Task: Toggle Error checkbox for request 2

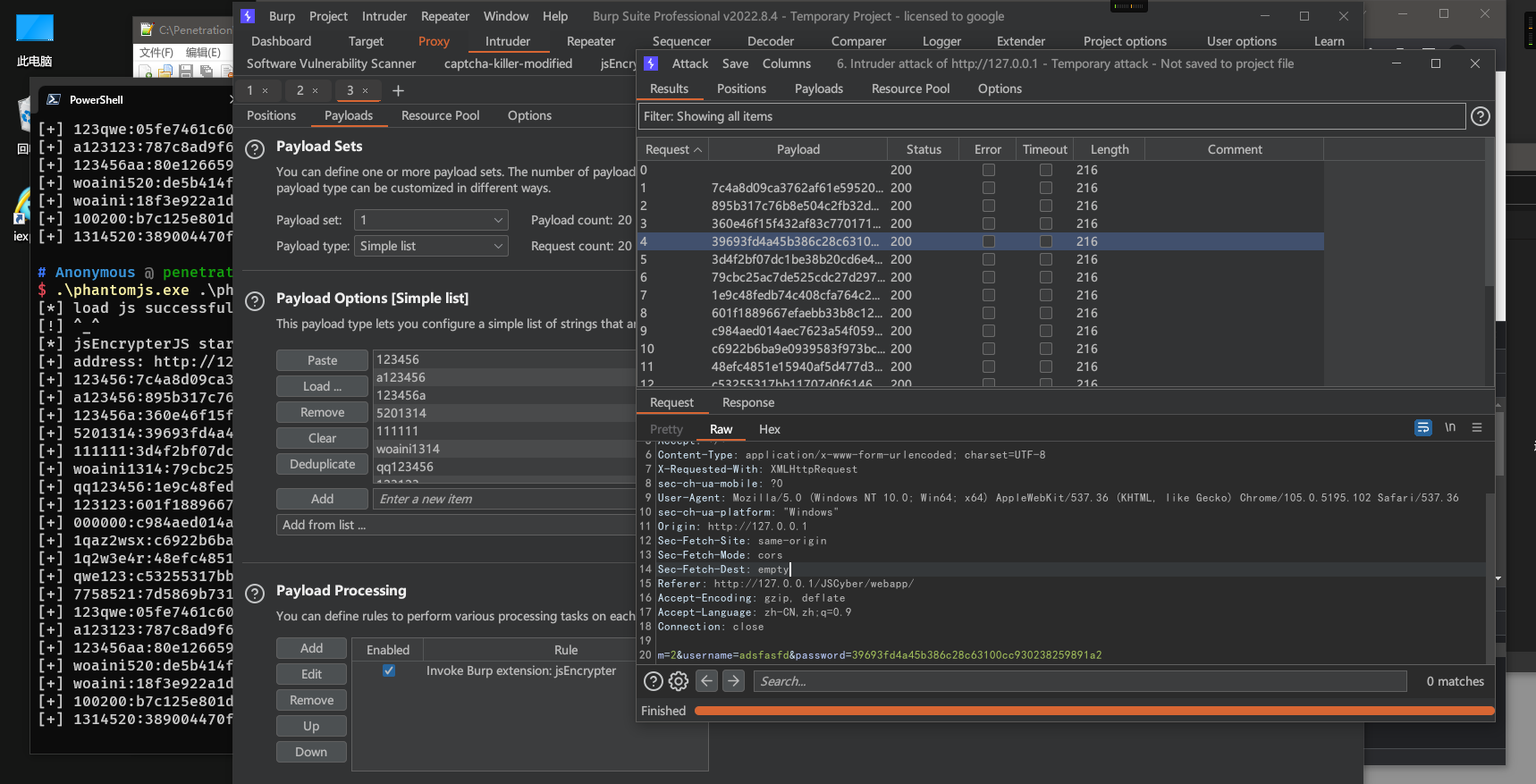Action: pyautogui.click(x=988, y=206)
